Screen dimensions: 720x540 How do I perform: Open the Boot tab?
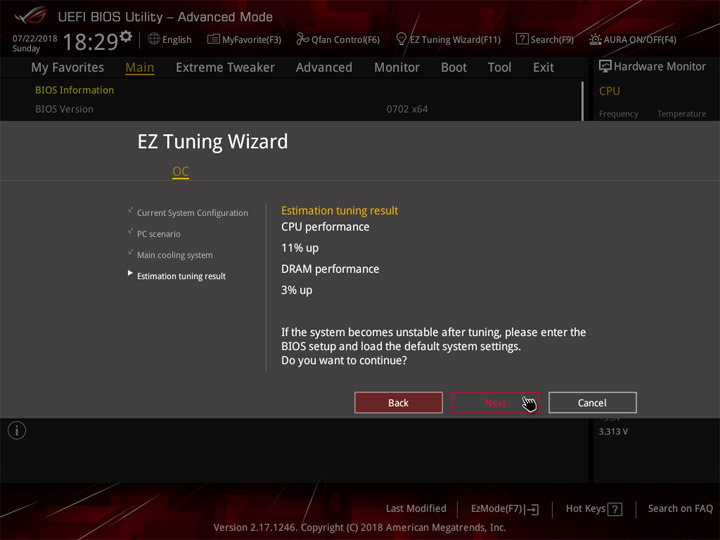coord(454,68)
